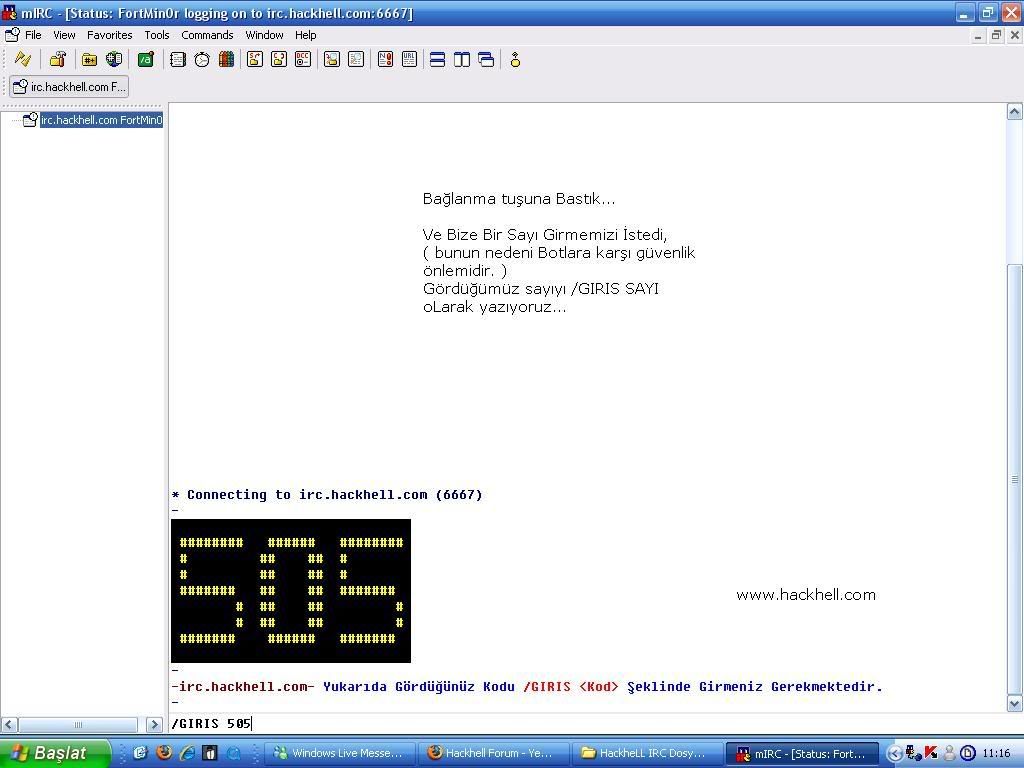The width and height of the screenshot is (1024, 768).
Task: Open the Help menu
Action: coord(306,35)
